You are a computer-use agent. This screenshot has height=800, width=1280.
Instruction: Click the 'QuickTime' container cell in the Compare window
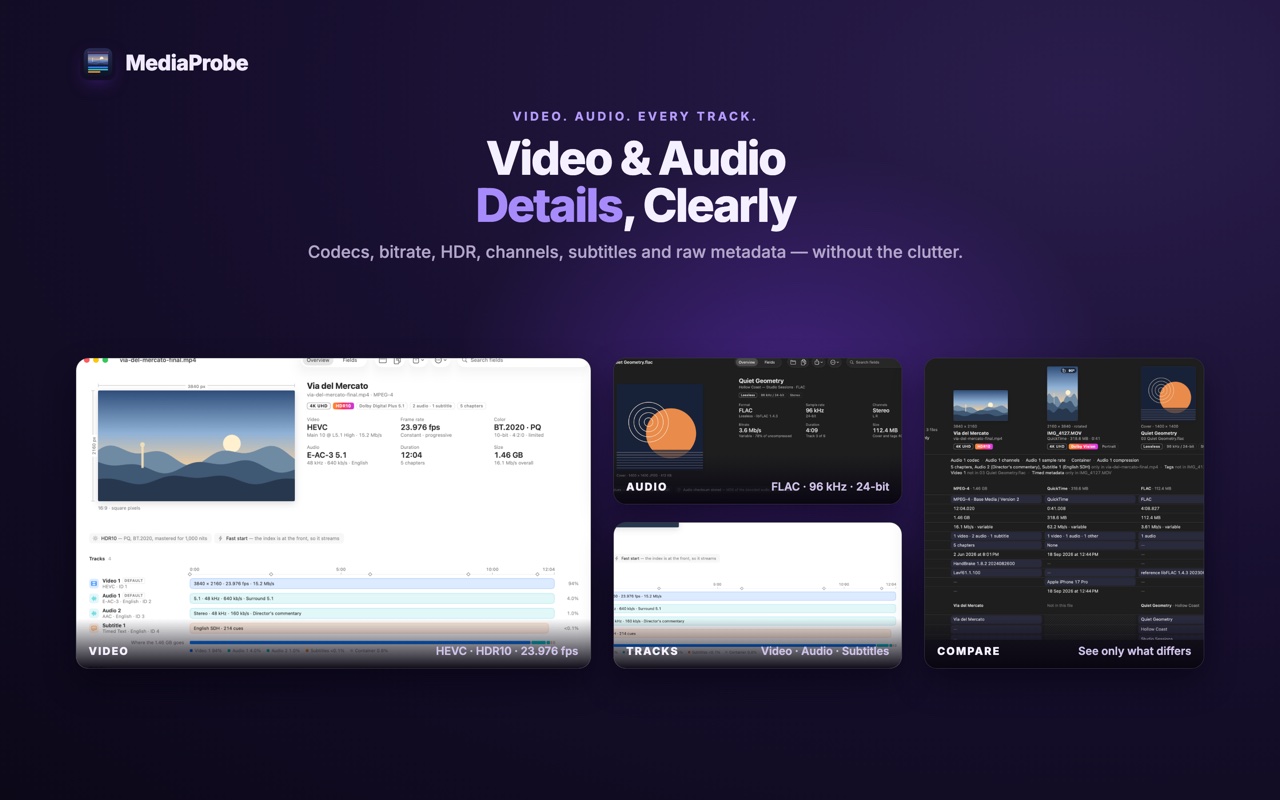tap(1090, 499)
